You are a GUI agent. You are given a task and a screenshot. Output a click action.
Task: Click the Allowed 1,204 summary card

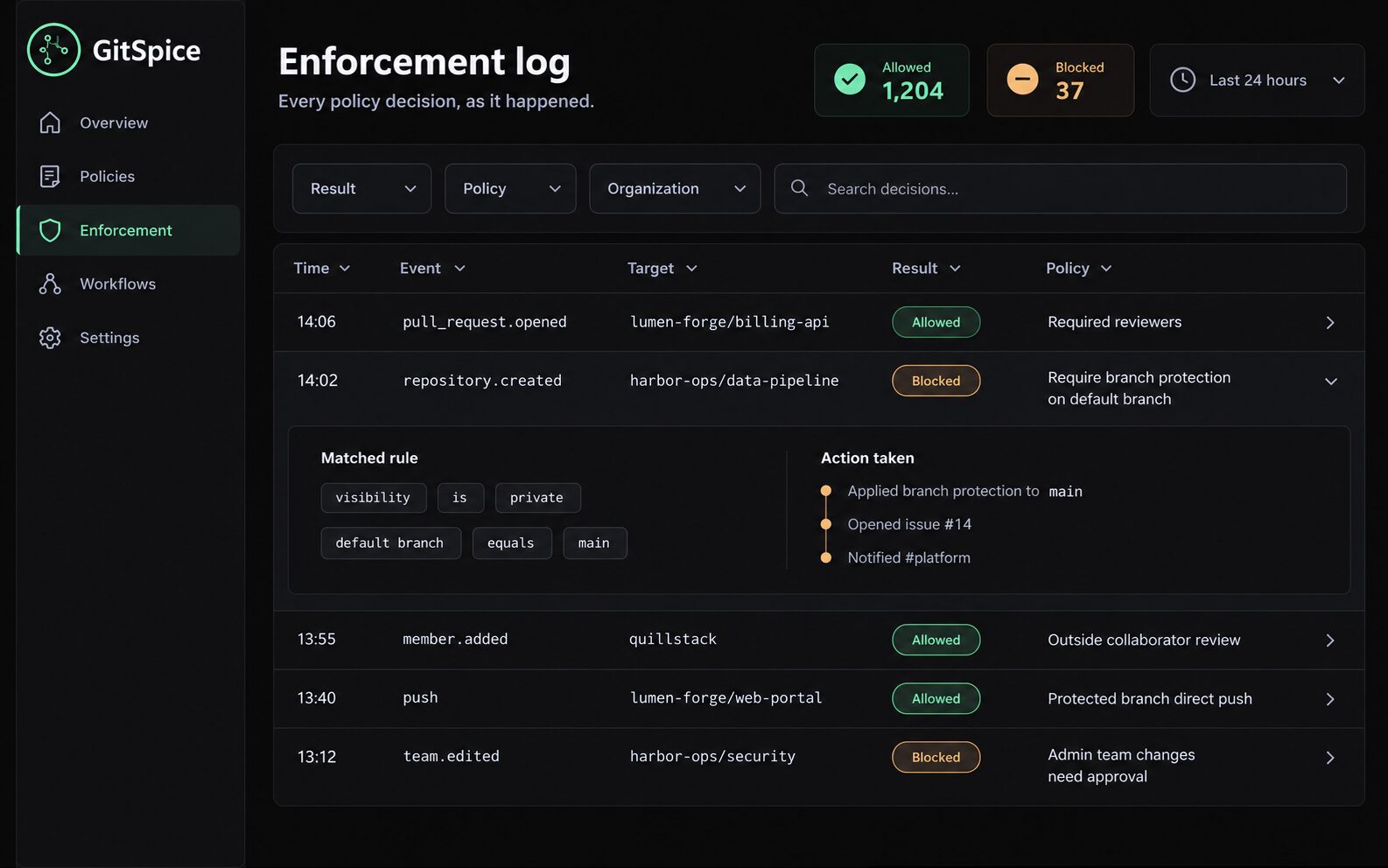892,80
